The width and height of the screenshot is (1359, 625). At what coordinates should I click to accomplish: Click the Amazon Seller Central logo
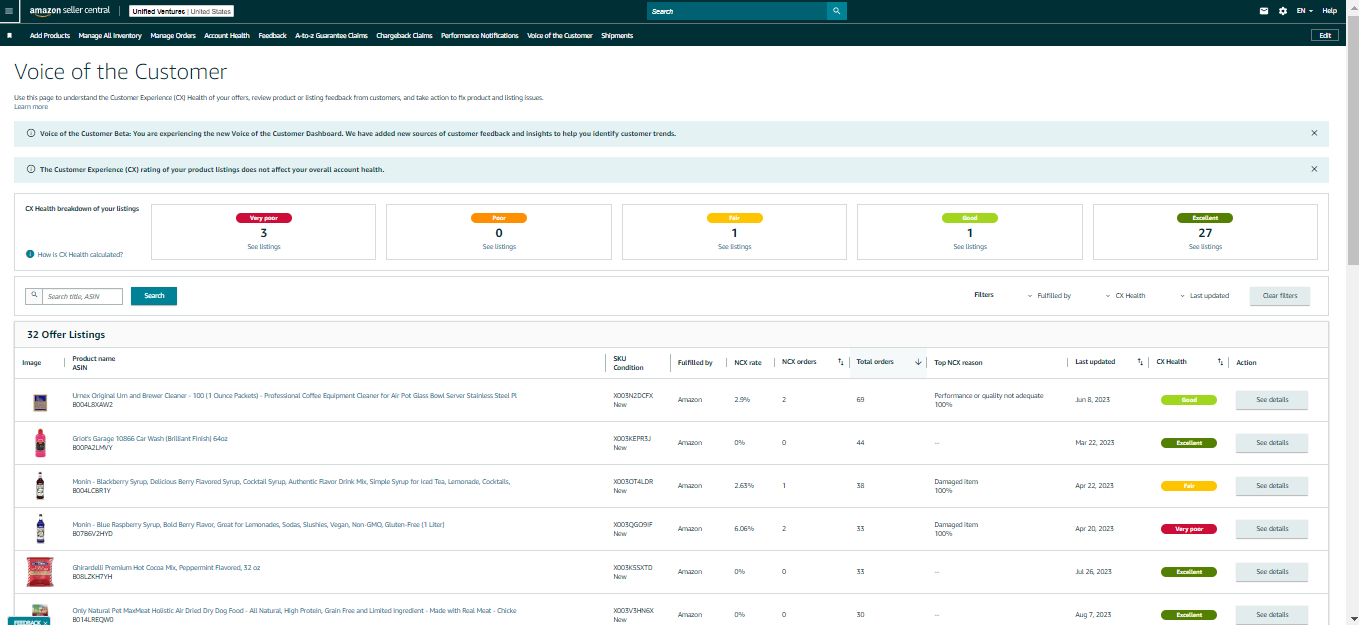69,10
